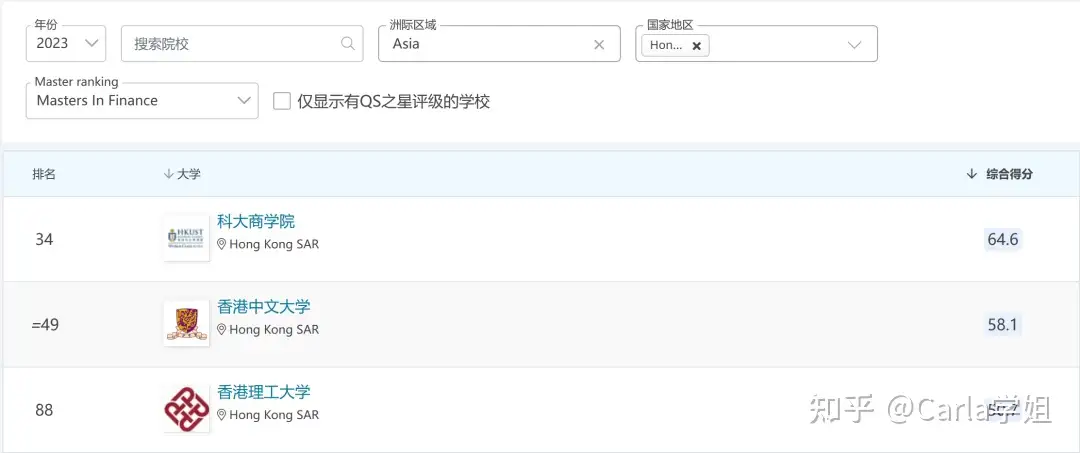Click the rank =49 cell
This screenshot has height=453, width=1080.
point(45,325)
